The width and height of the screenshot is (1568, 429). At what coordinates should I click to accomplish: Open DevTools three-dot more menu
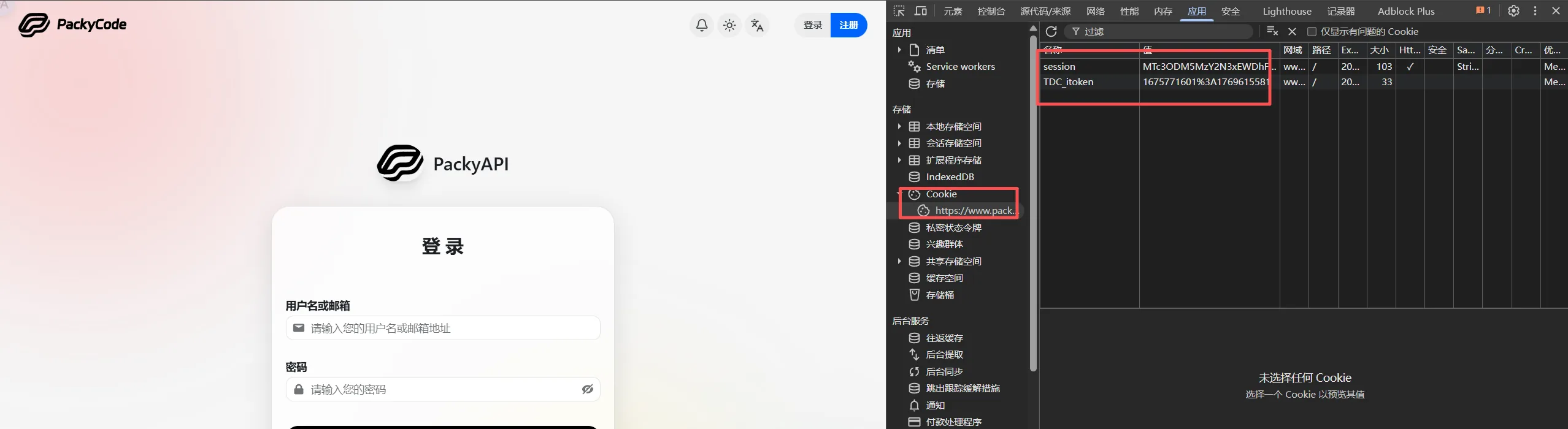pyautogui.click(x=1535, y=11)
